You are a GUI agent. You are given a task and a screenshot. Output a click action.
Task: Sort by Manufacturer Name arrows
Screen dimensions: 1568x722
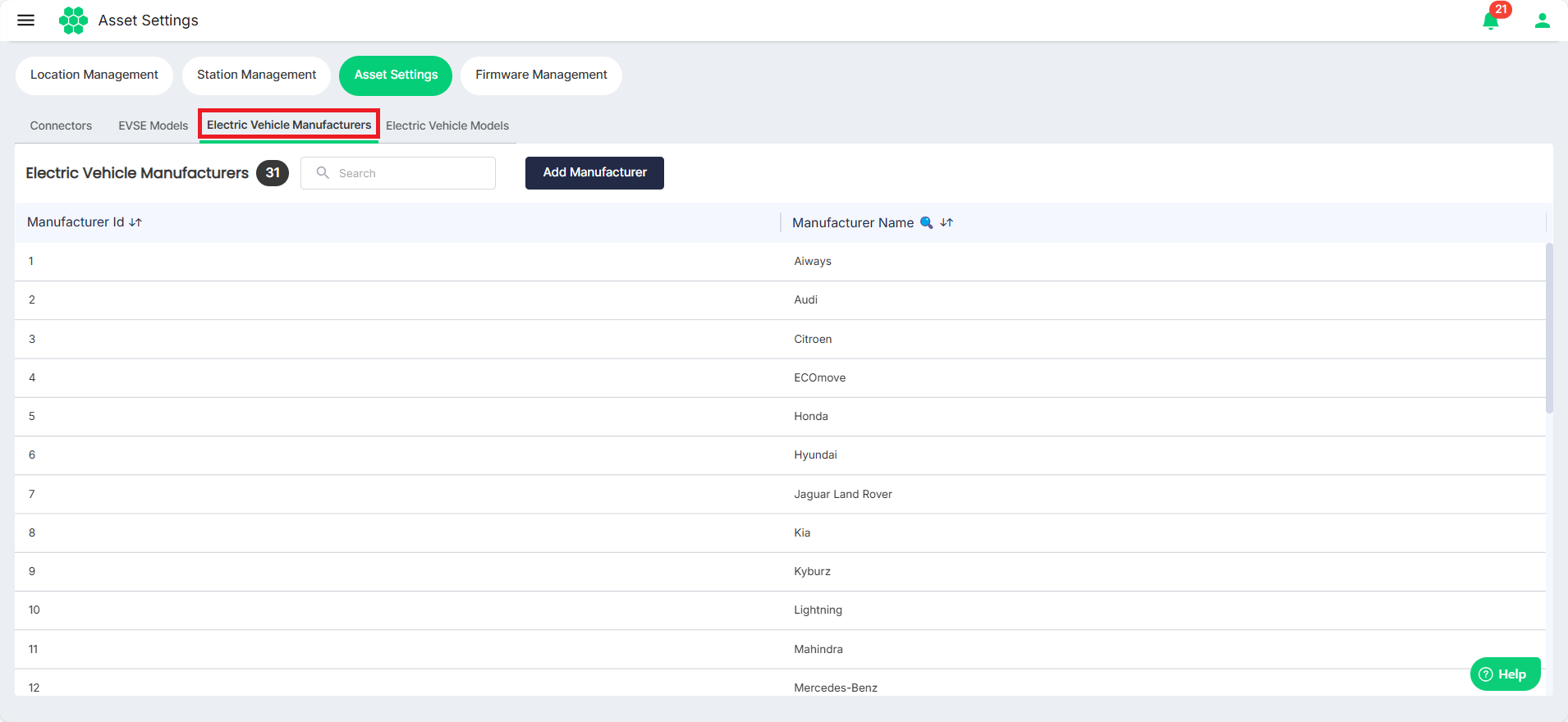tap(947, 222)
